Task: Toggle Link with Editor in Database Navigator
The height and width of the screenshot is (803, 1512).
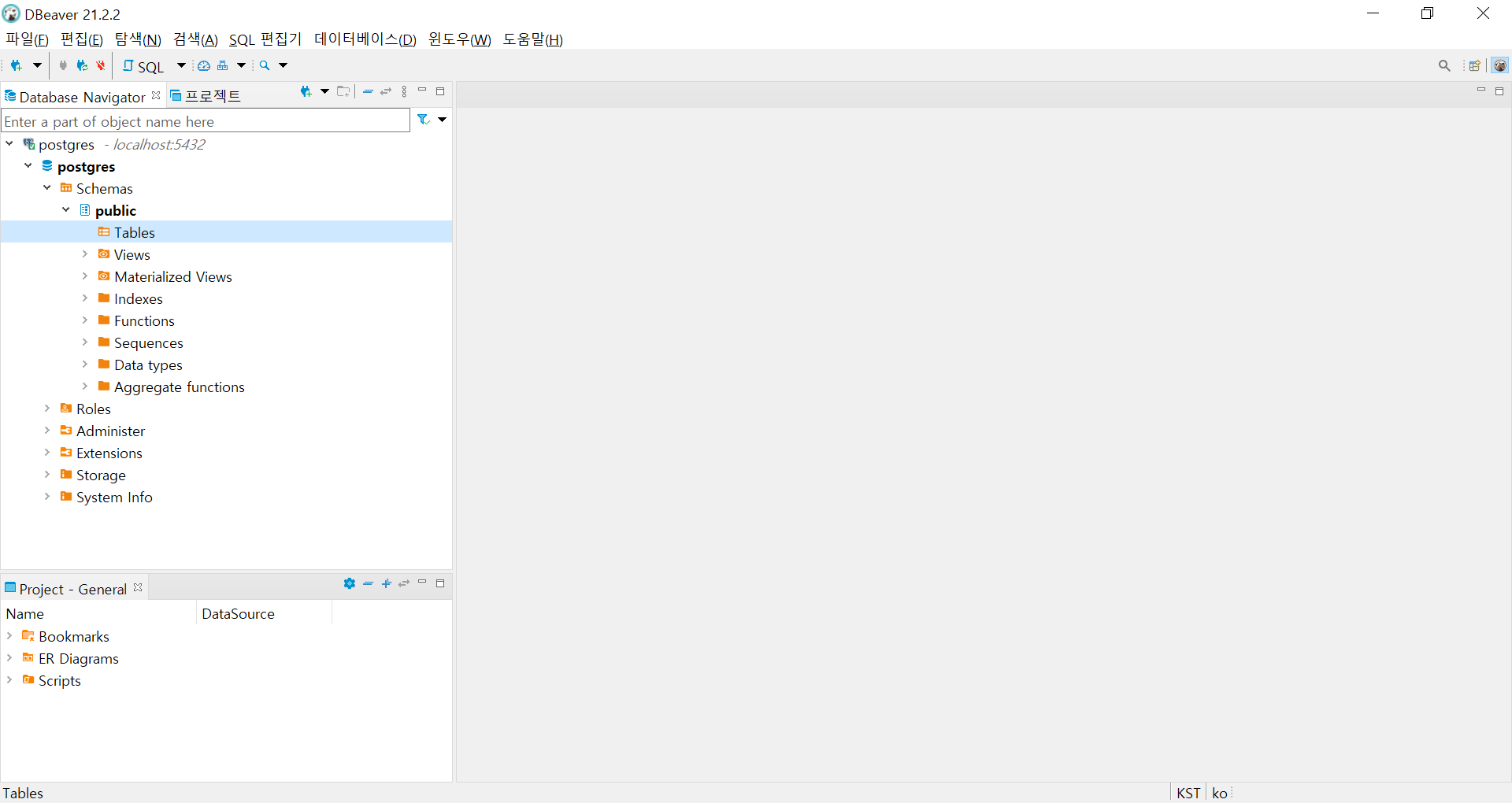Action: [386, 92]
